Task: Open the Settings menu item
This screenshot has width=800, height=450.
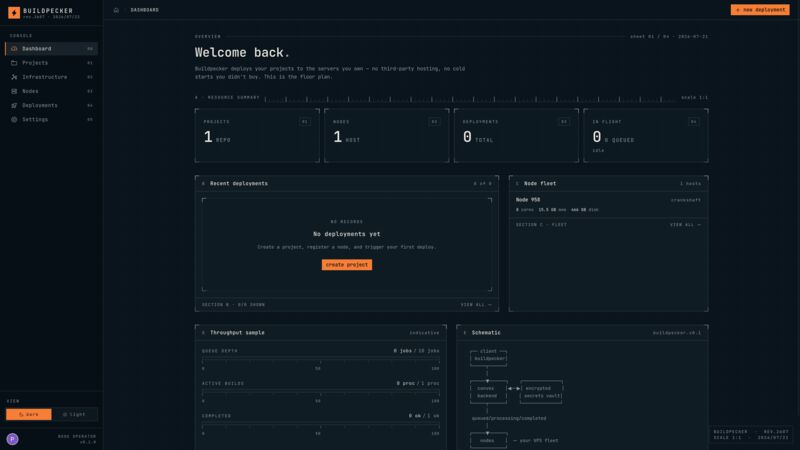Action: [52, 119]
